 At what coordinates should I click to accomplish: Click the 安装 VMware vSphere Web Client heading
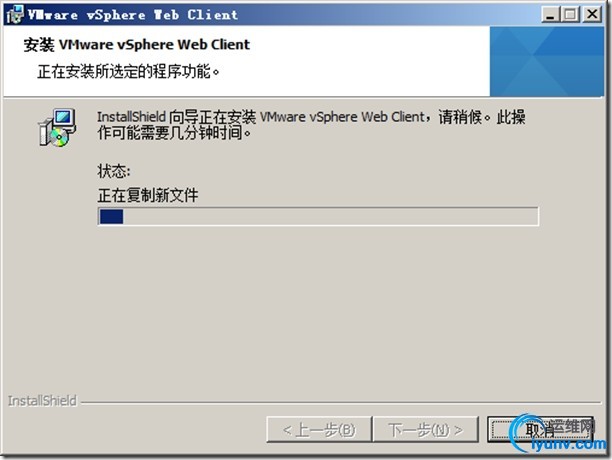tap(137, 44)
